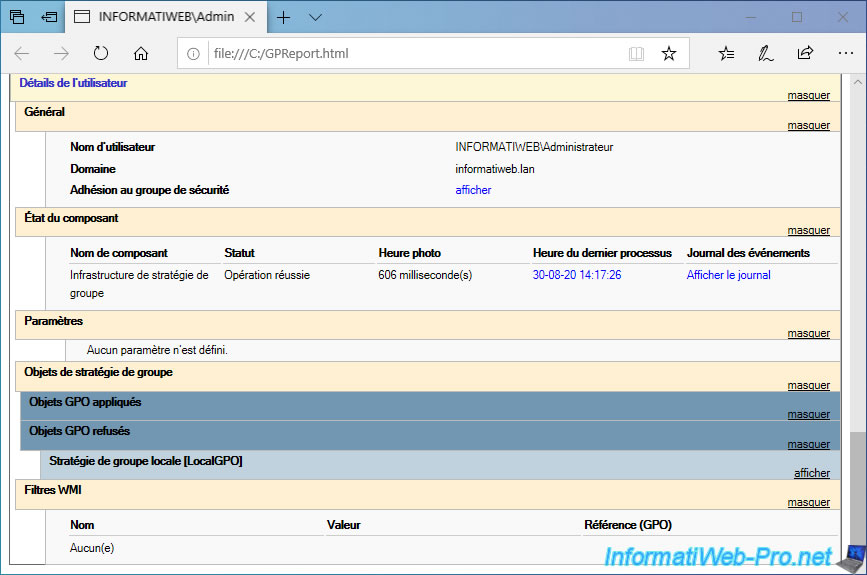Viewport: 867px width, 575px height.
Task: Click the vertical scrollbar thumb
Action: pos(858,495)
